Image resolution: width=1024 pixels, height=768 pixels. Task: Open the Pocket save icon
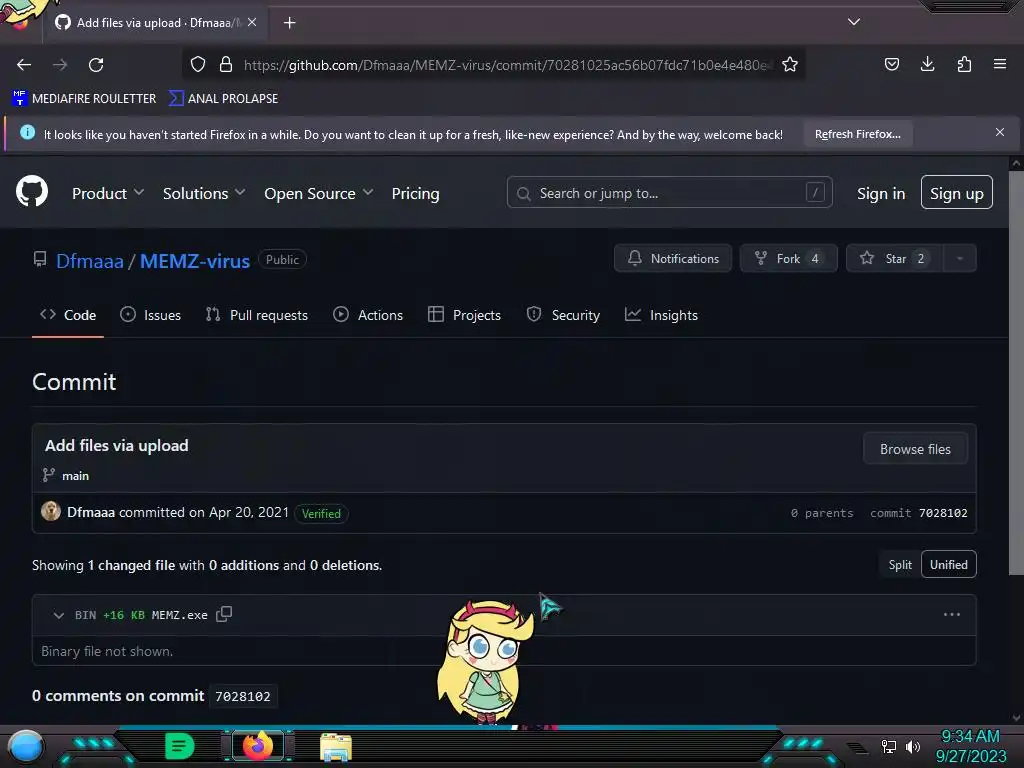(891, 64)
